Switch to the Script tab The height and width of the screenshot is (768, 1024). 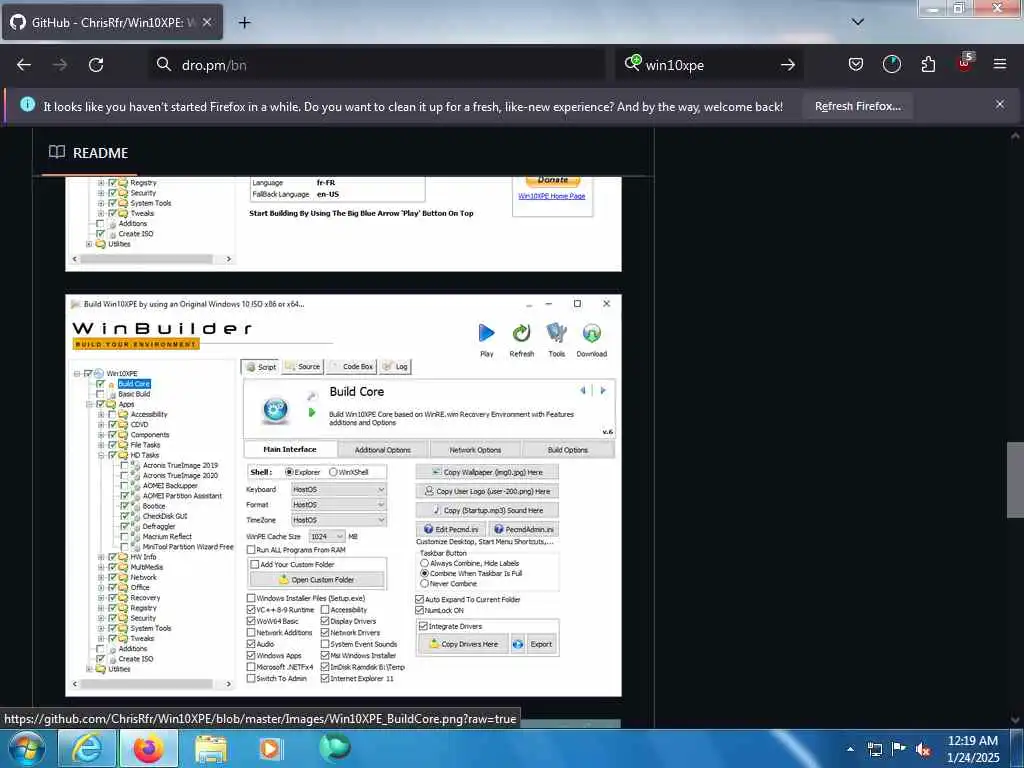pyautogui.click(x=261, y=367)
